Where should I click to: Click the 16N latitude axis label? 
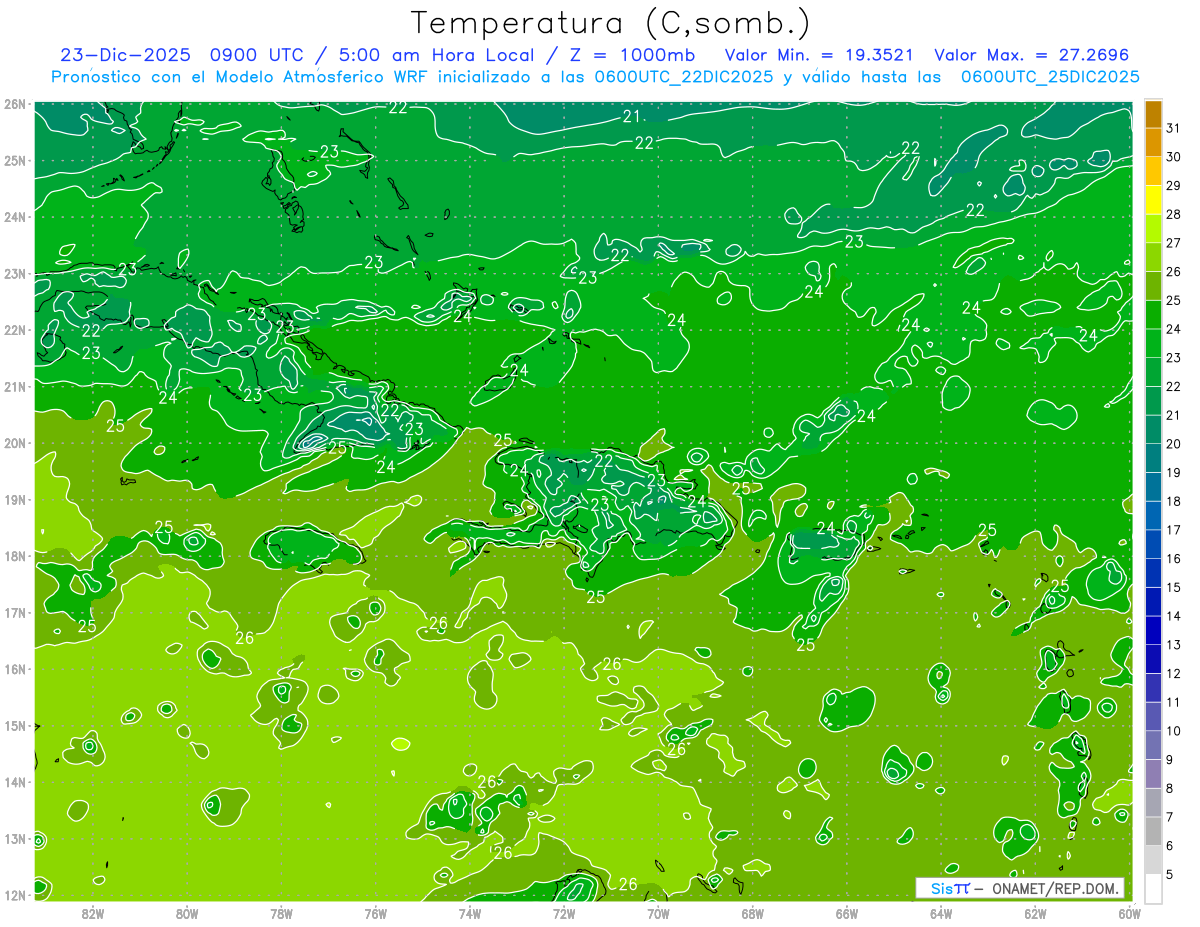click(15, 669)
